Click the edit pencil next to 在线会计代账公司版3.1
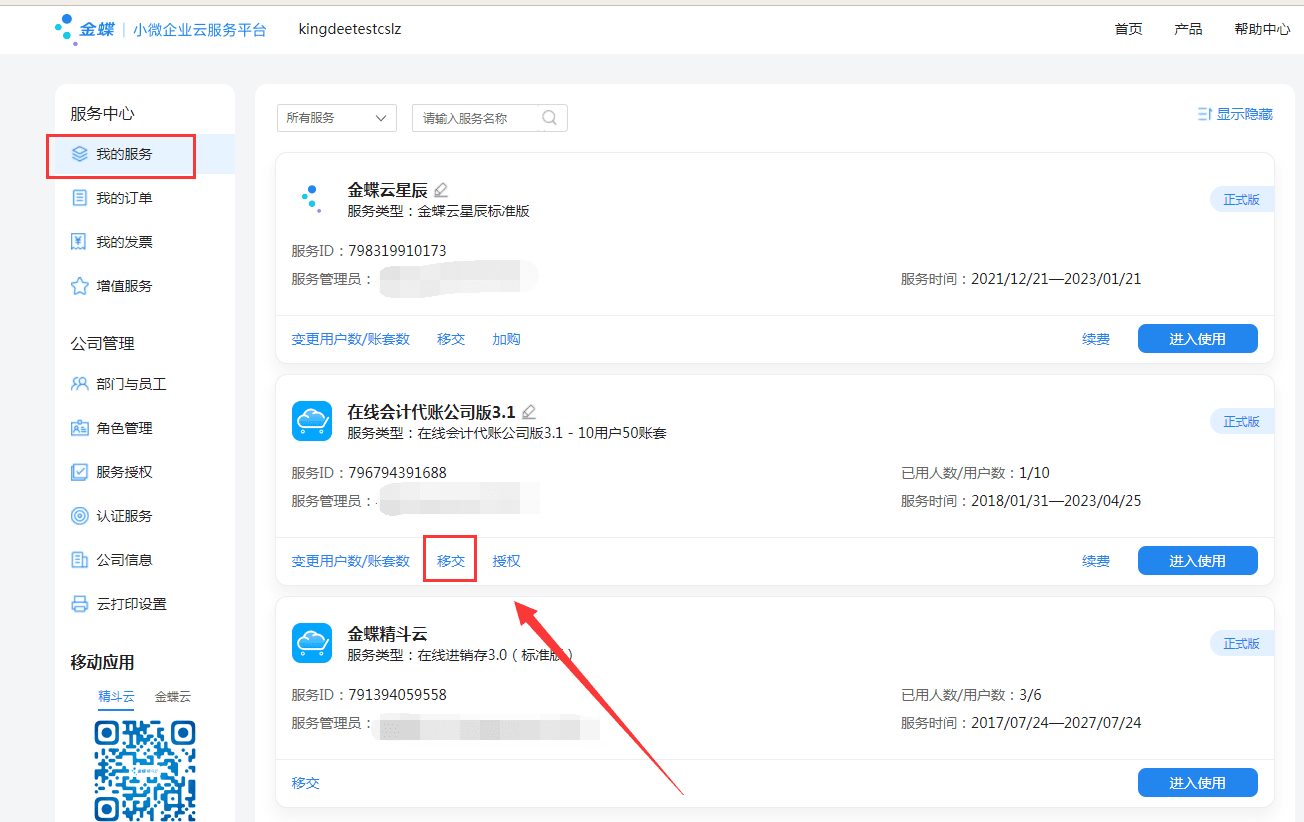Screen dimensions: 1304x822 tap(529, 412)
